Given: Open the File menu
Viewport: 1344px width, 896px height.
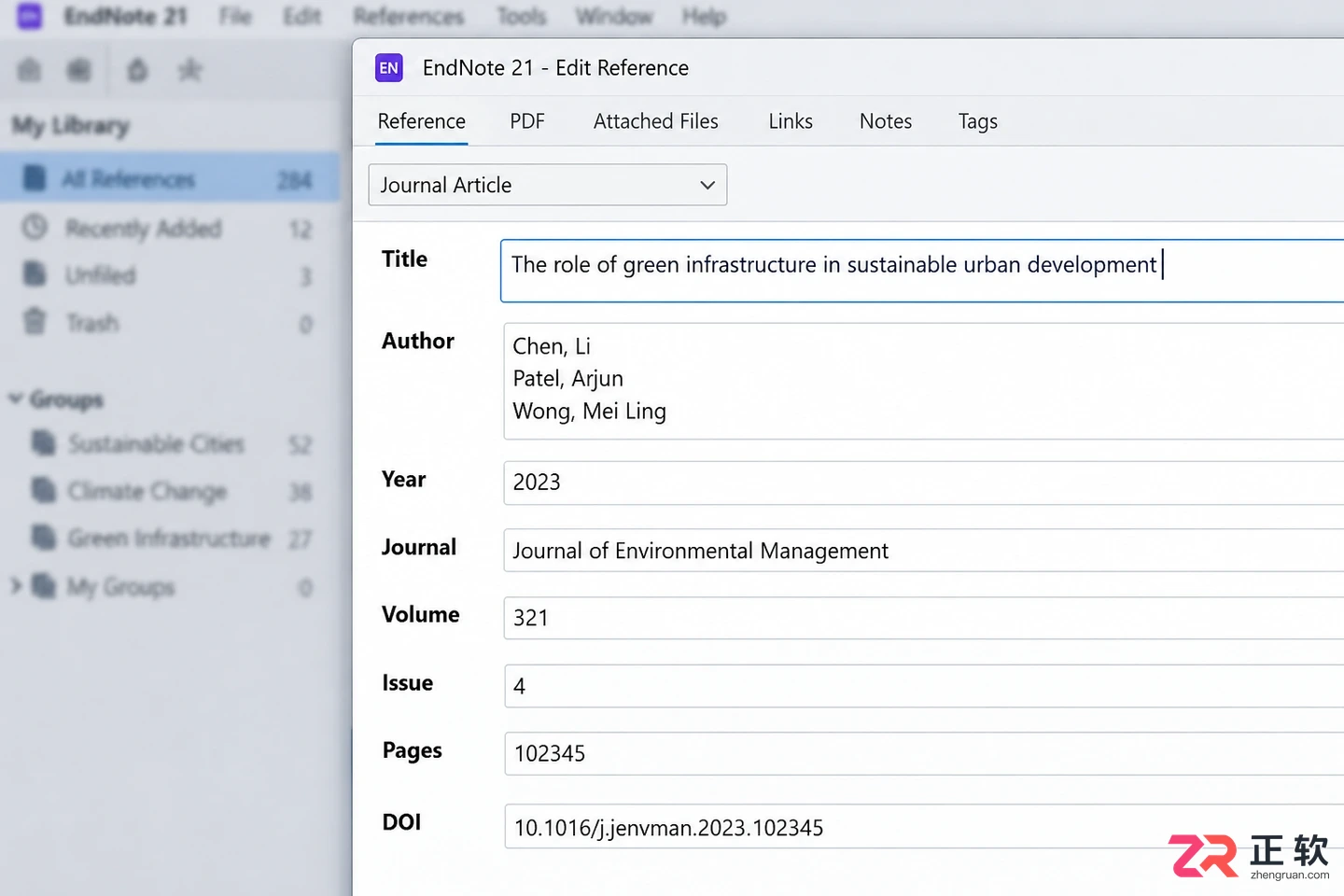Looking at the screenshot, I should (235, 16).
